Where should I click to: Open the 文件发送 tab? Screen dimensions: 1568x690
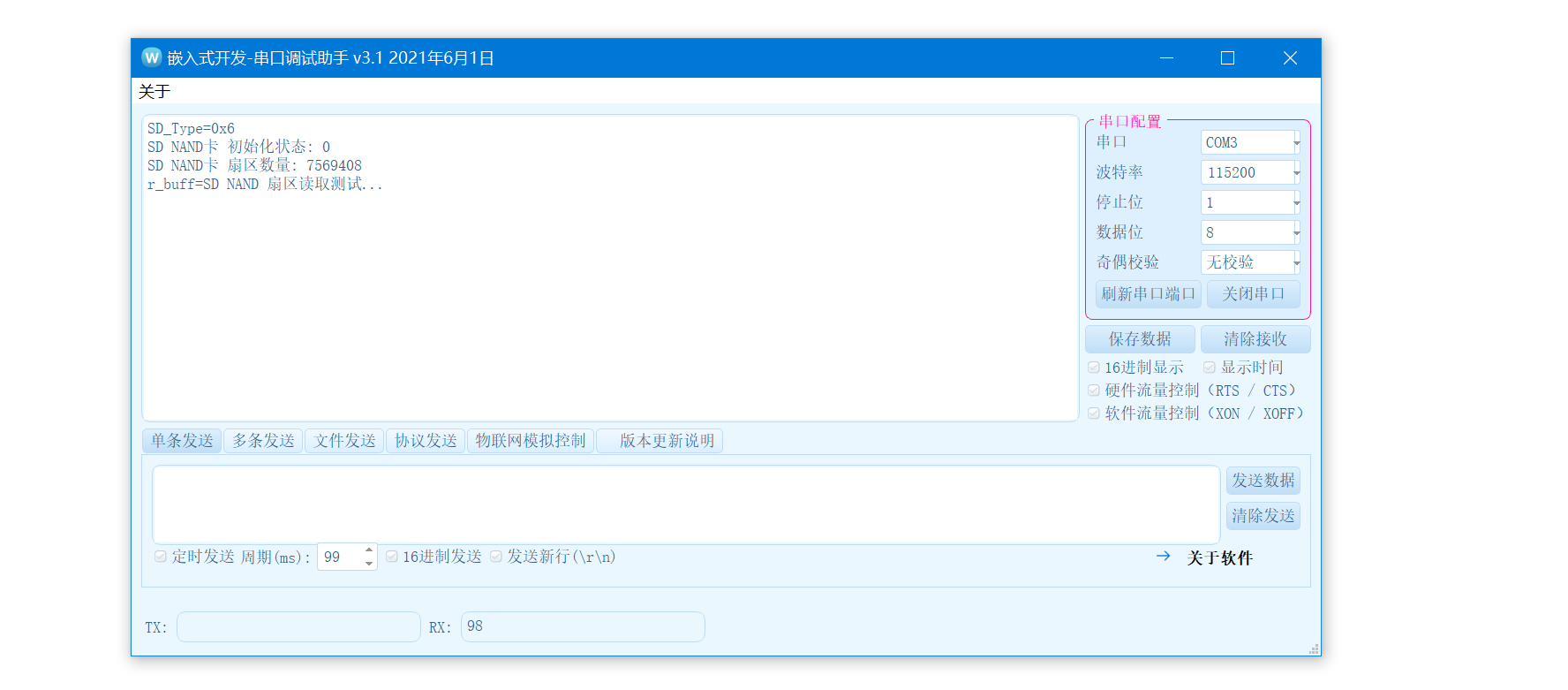(344, 441)
